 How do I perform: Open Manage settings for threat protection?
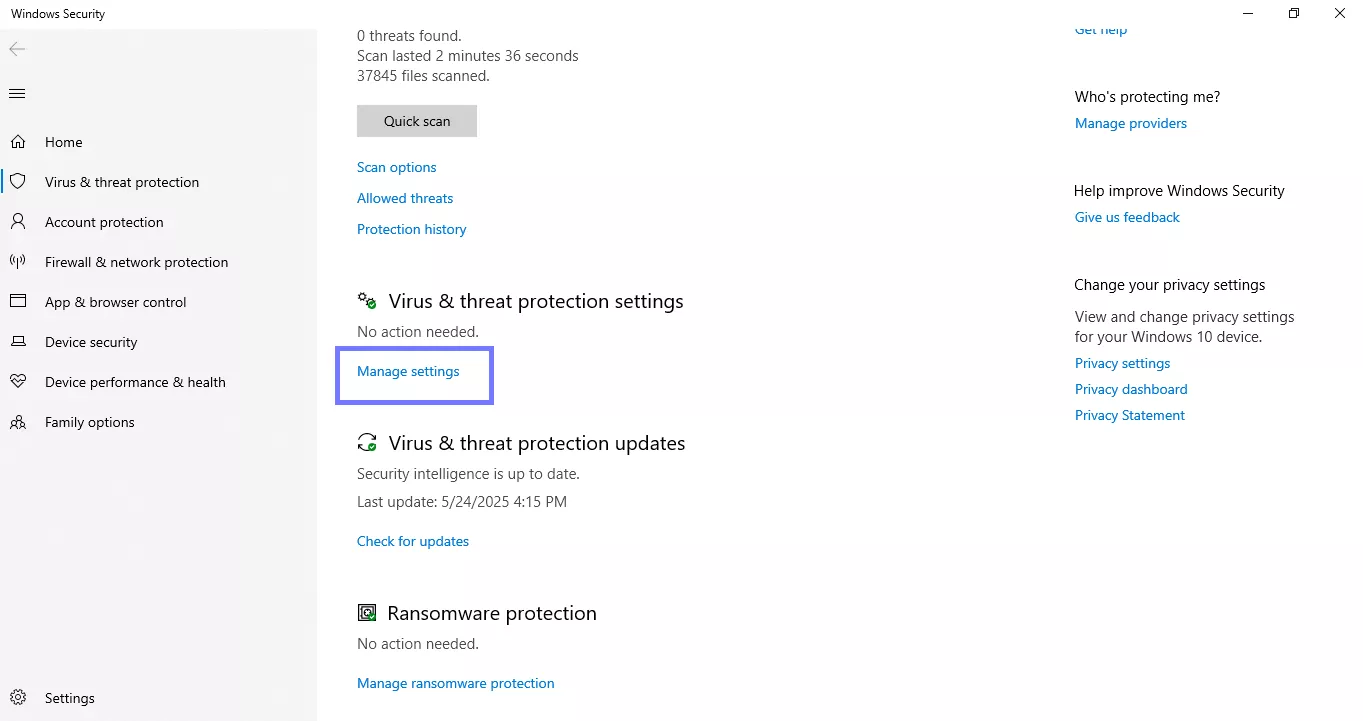coord(407,371)
